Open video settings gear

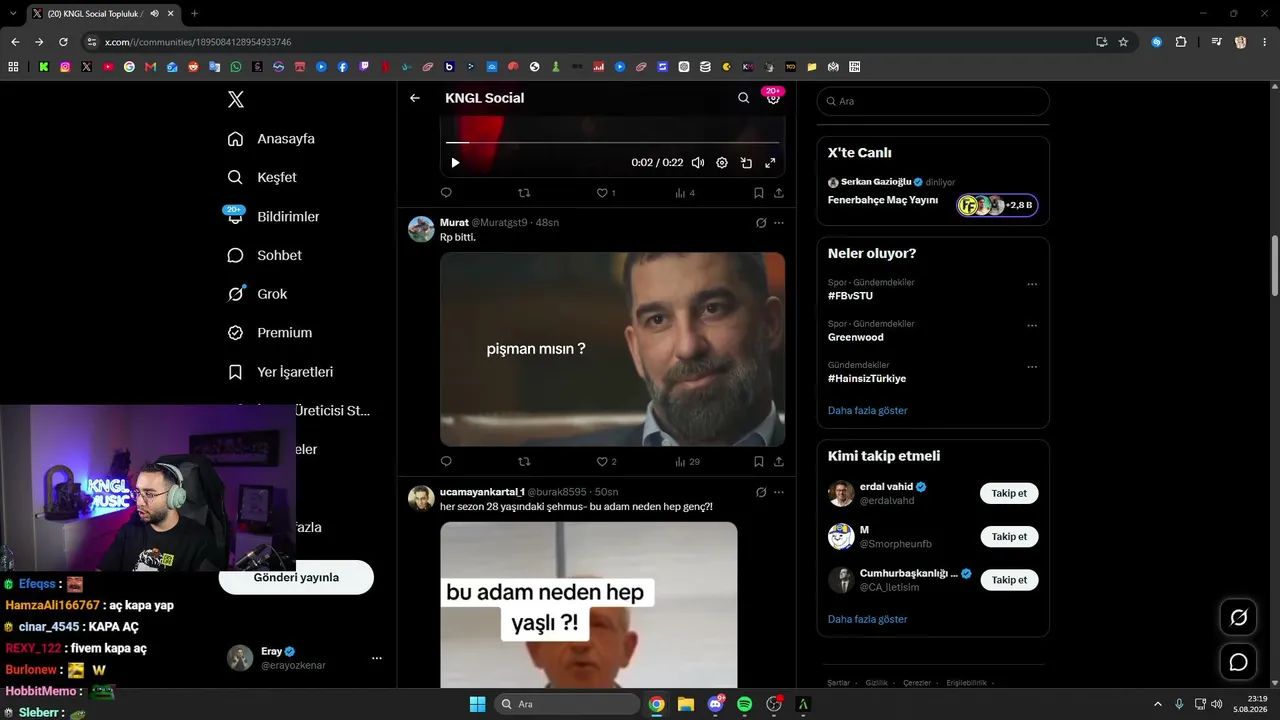click(722, 163)
